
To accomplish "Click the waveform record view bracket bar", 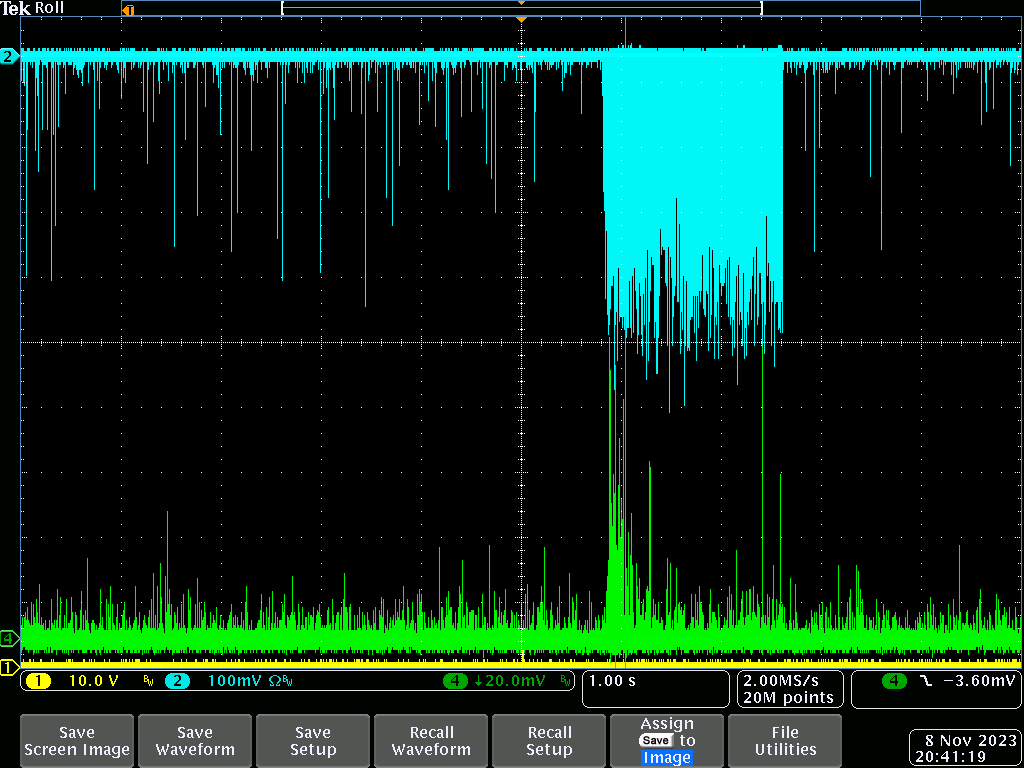I will coord(521,8).
